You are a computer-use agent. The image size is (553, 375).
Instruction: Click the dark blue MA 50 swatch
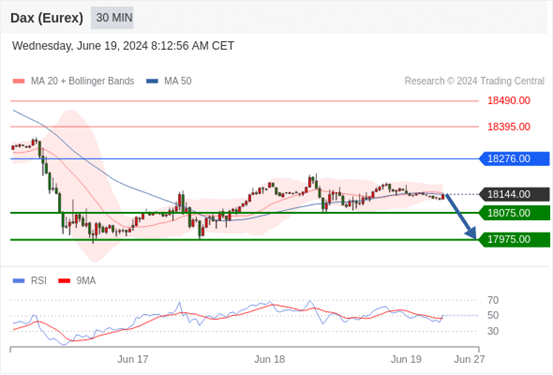coord(152,81)
